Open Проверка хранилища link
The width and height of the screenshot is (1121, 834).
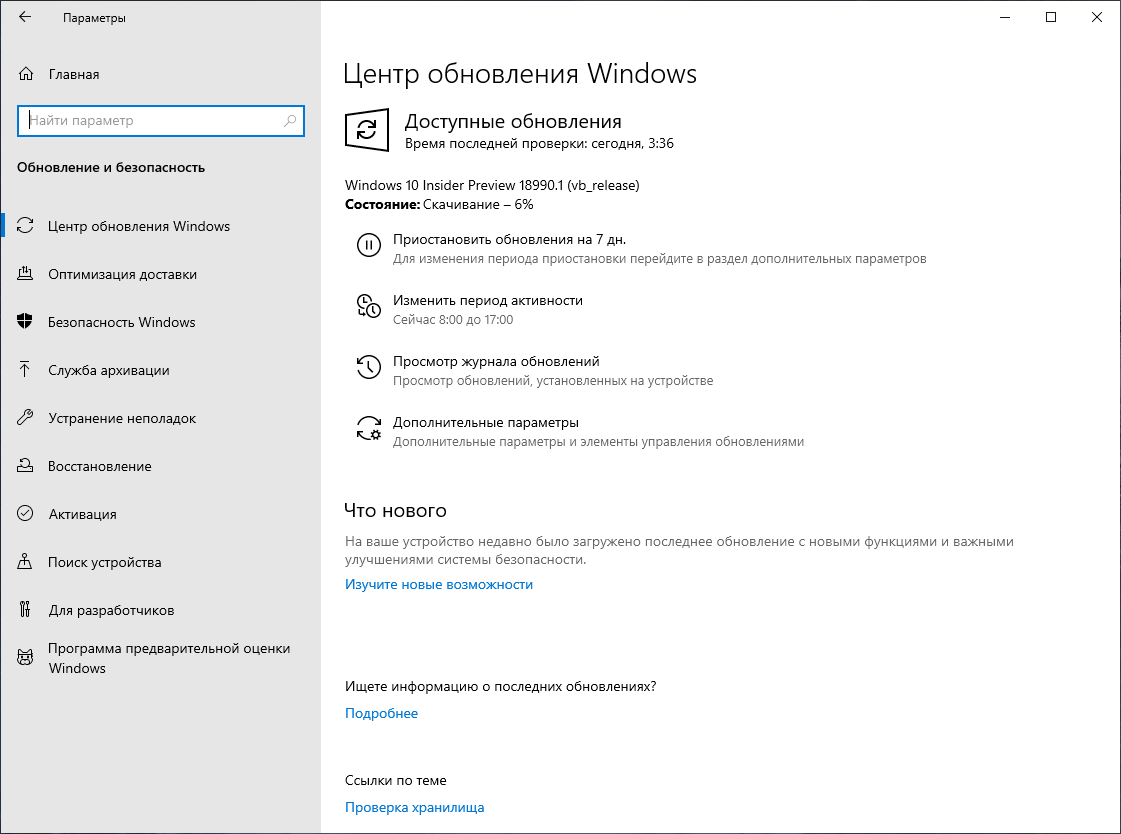click(x=414, y=807)
